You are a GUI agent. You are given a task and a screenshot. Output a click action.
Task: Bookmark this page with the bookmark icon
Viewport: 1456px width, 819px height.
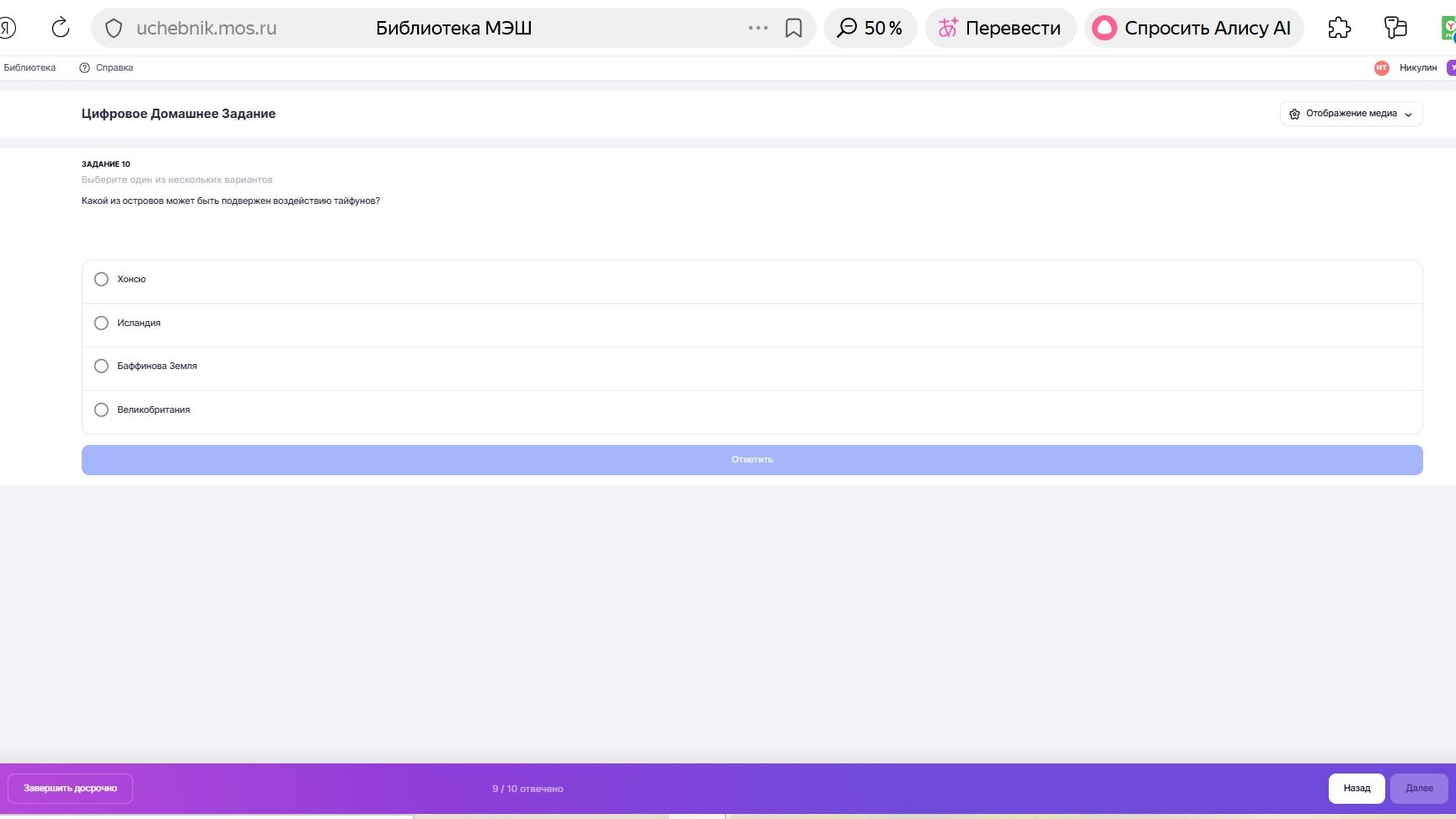(x=793, y=29)
